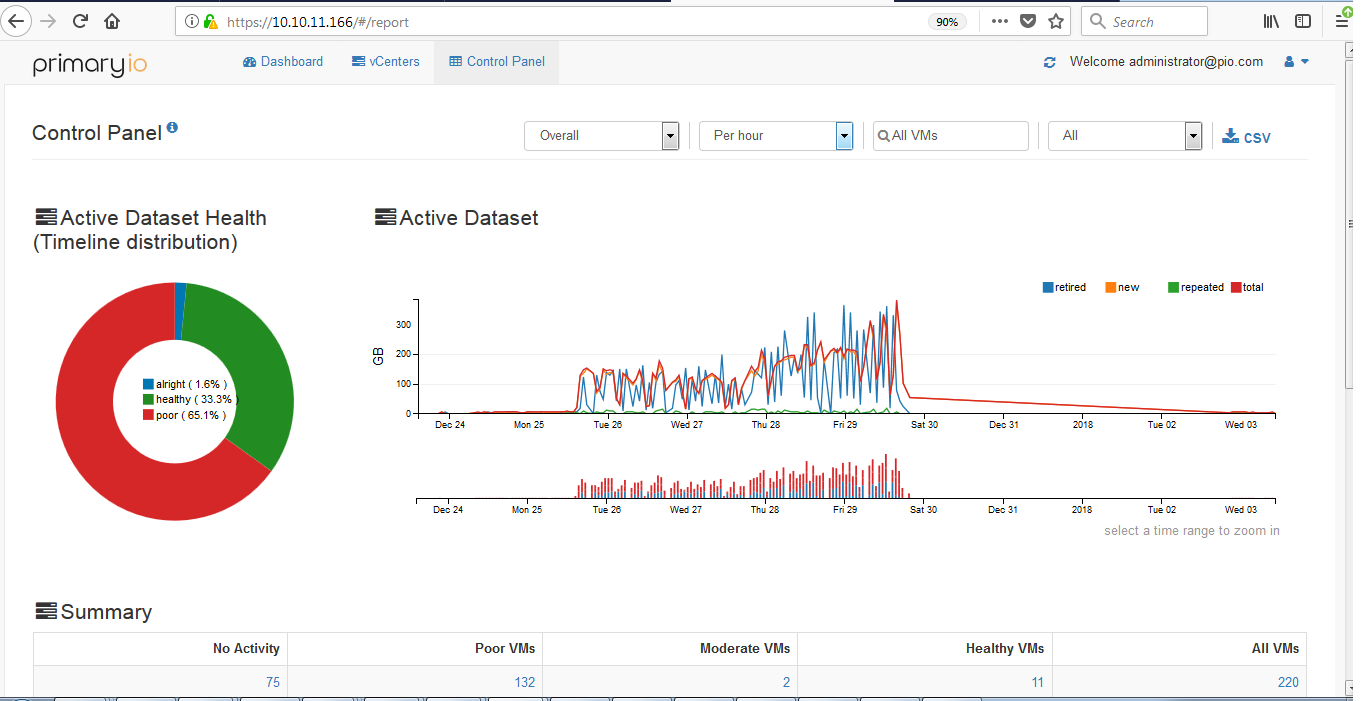
Task: Click the alright legend entry in donut
Action: [185, 384]
